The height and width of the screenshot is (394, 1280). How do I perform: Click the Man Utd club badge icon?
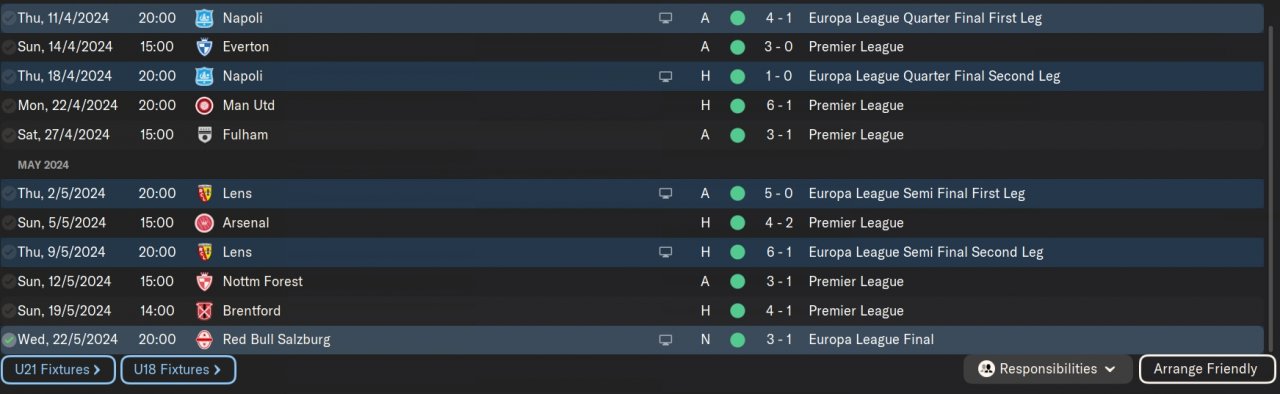pos(204,105)
